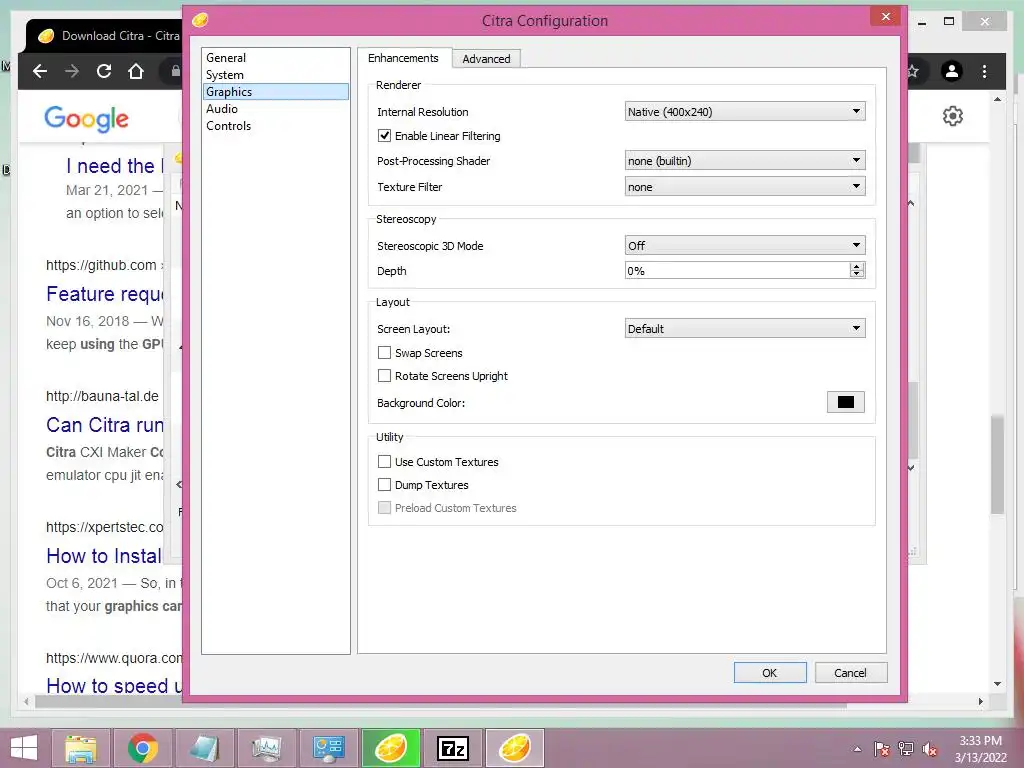
Task: Click the Citra icon in the dialog title bar
Action: tap(200, 20)
